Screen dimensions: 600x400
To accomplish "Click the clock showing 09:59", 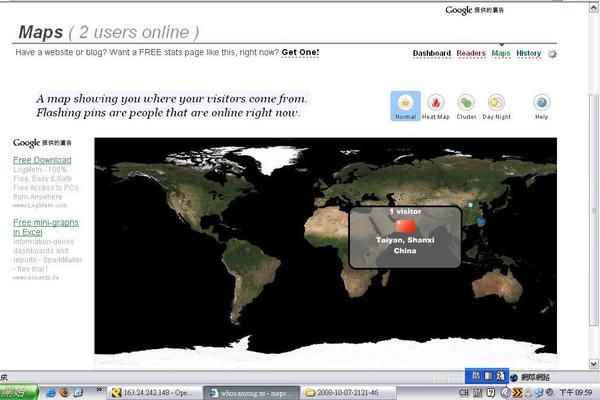I will [x=576, y=393].
